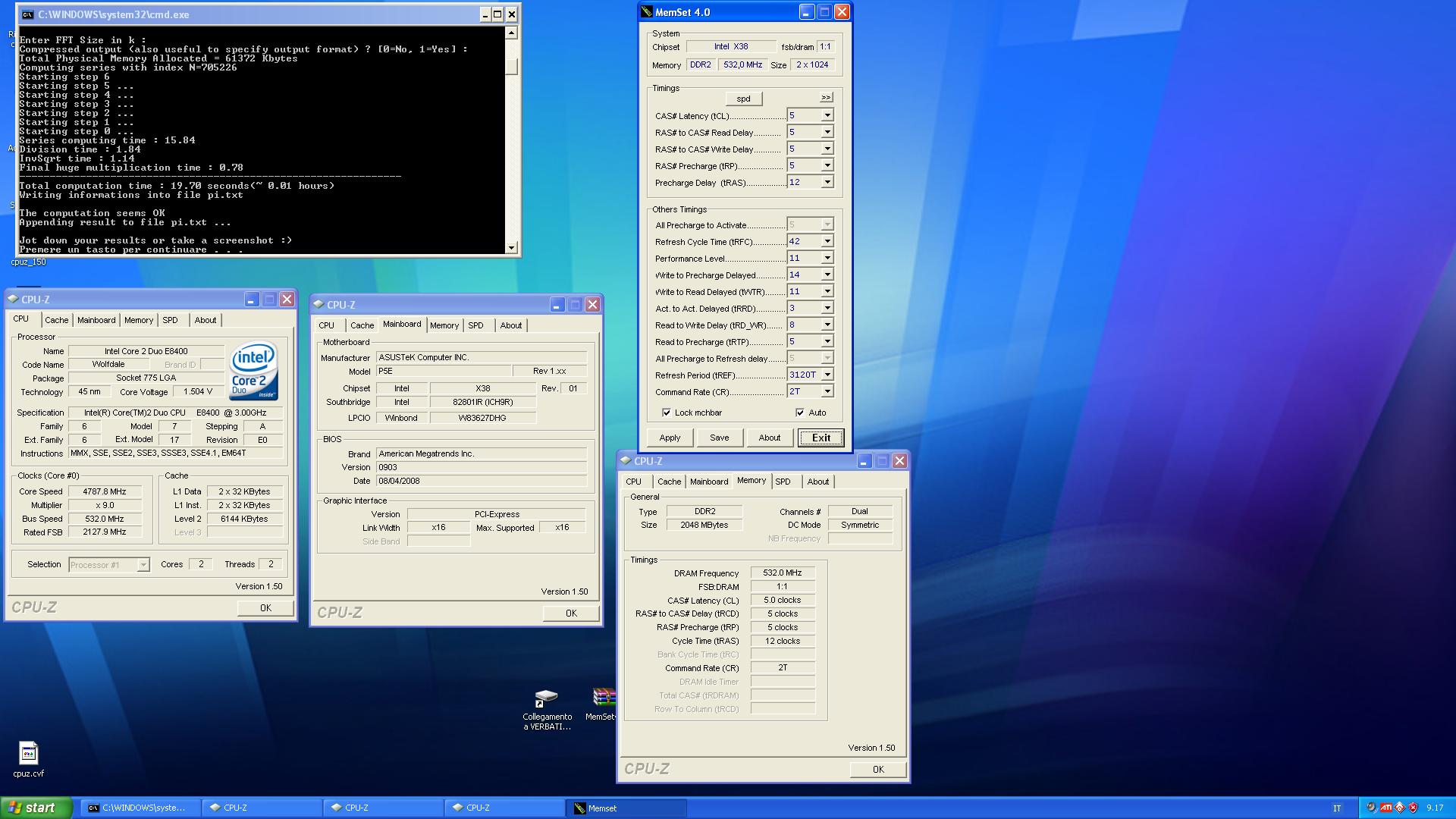This screenshot has height=819, width=1456.
Task: Open the Start menu
Action: pyautogui.click(x=36, y=808)
